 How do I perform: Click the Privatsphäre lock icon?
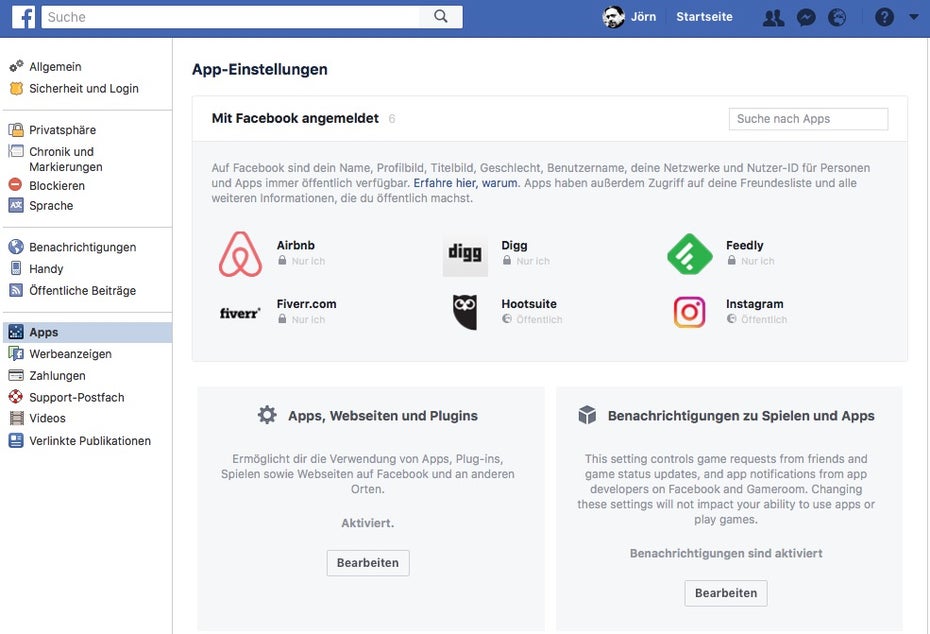(16, 129)
